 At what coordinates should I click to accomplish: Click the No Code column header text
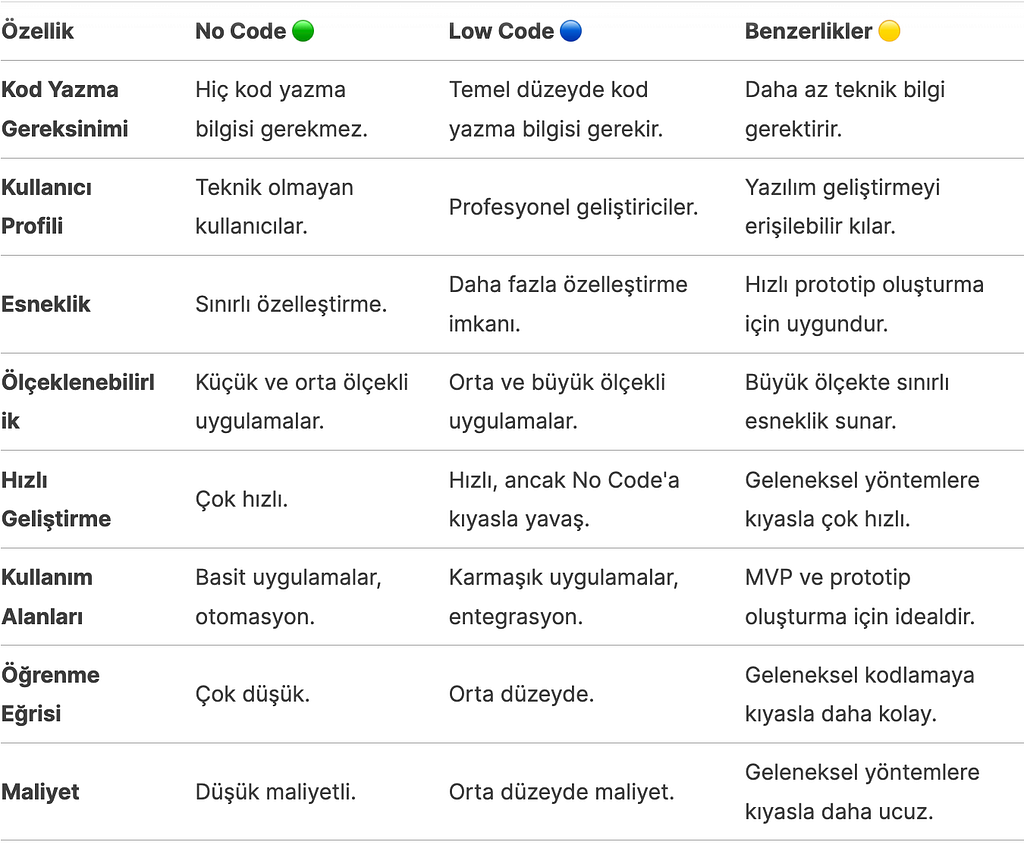tap(240, 31)
